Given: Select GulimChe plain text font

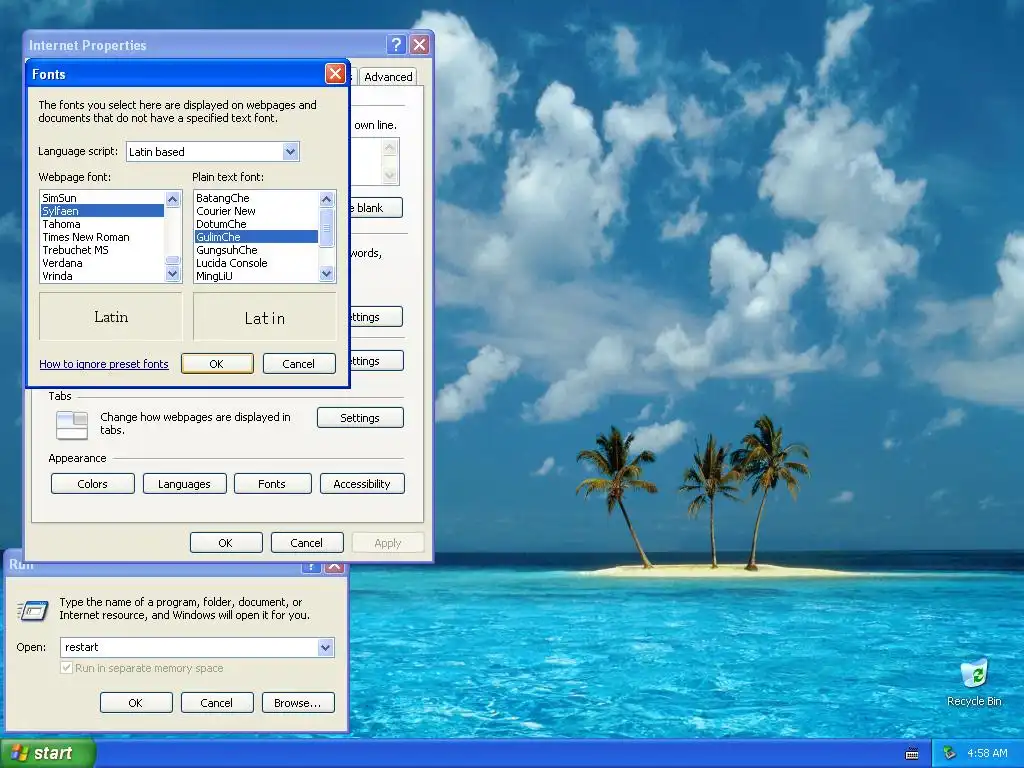Looking at the screenshot, I should [x=256, y=237].
